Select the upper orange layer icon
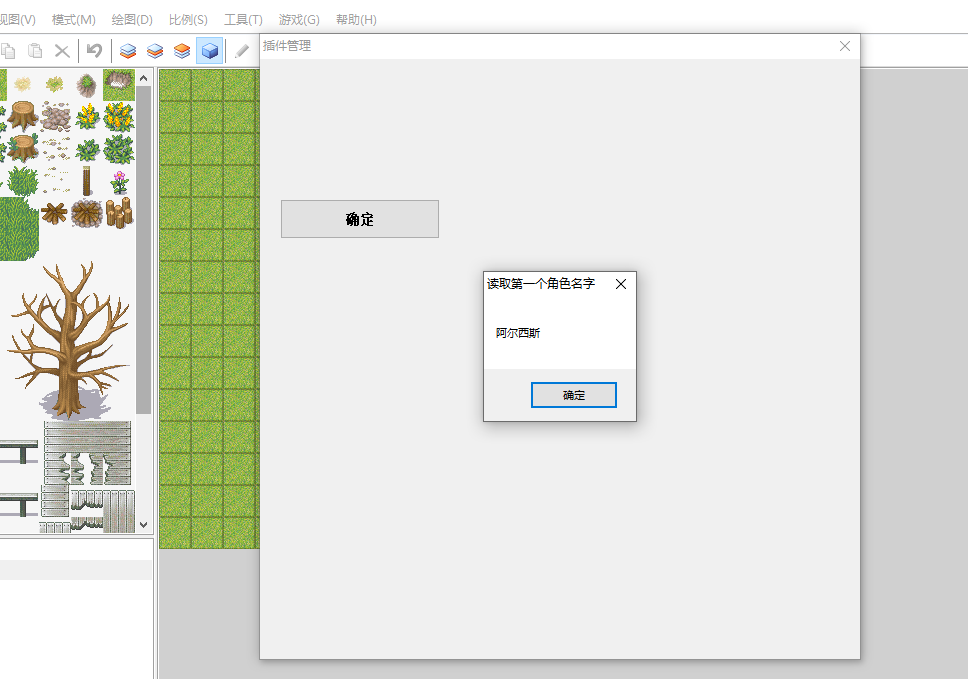The image size is (968, 679). (x=182, y=51)
